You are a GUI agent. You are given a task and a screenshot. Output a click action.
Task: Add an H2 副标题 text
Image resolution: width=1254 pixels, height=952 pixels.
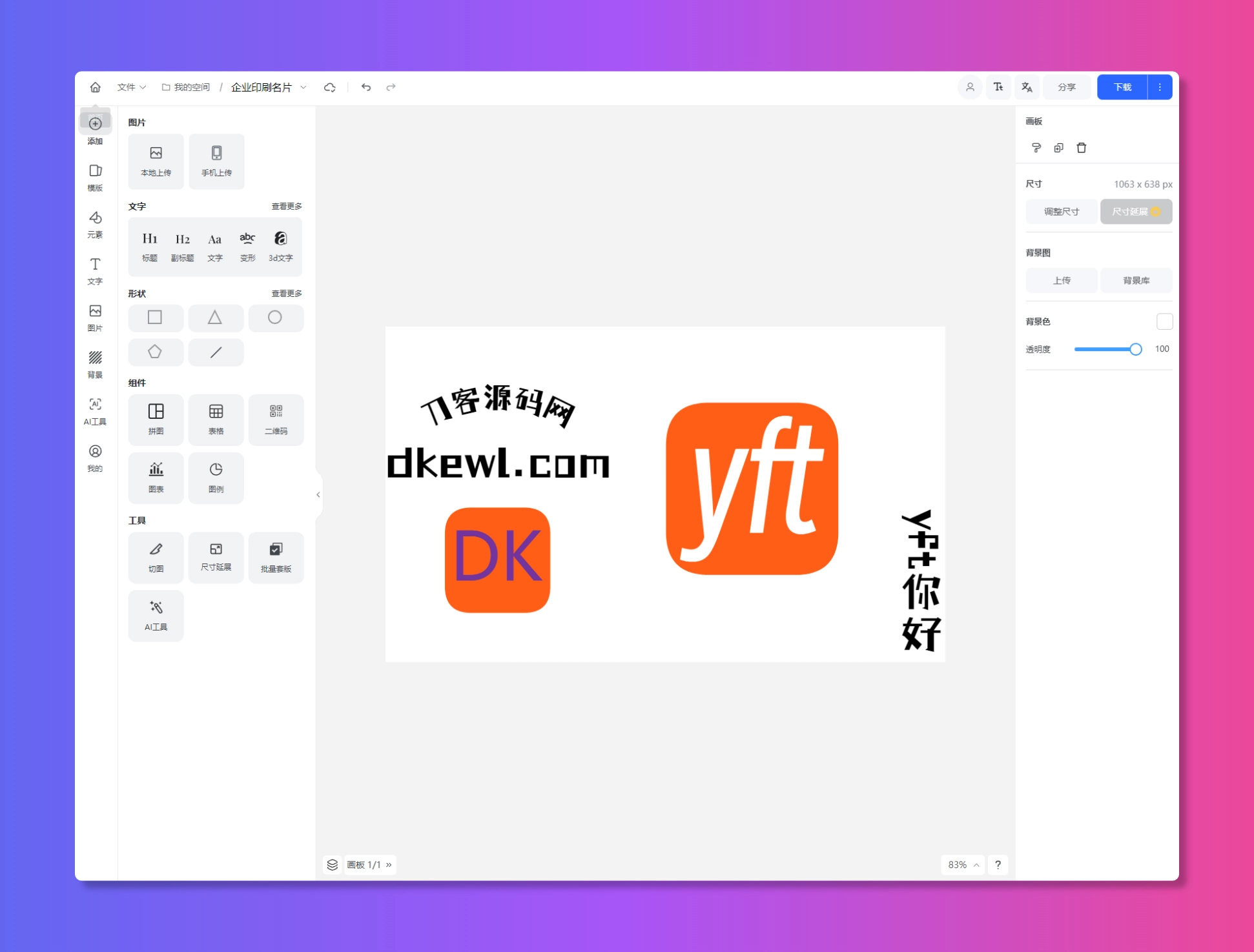[x=183, y=247]
